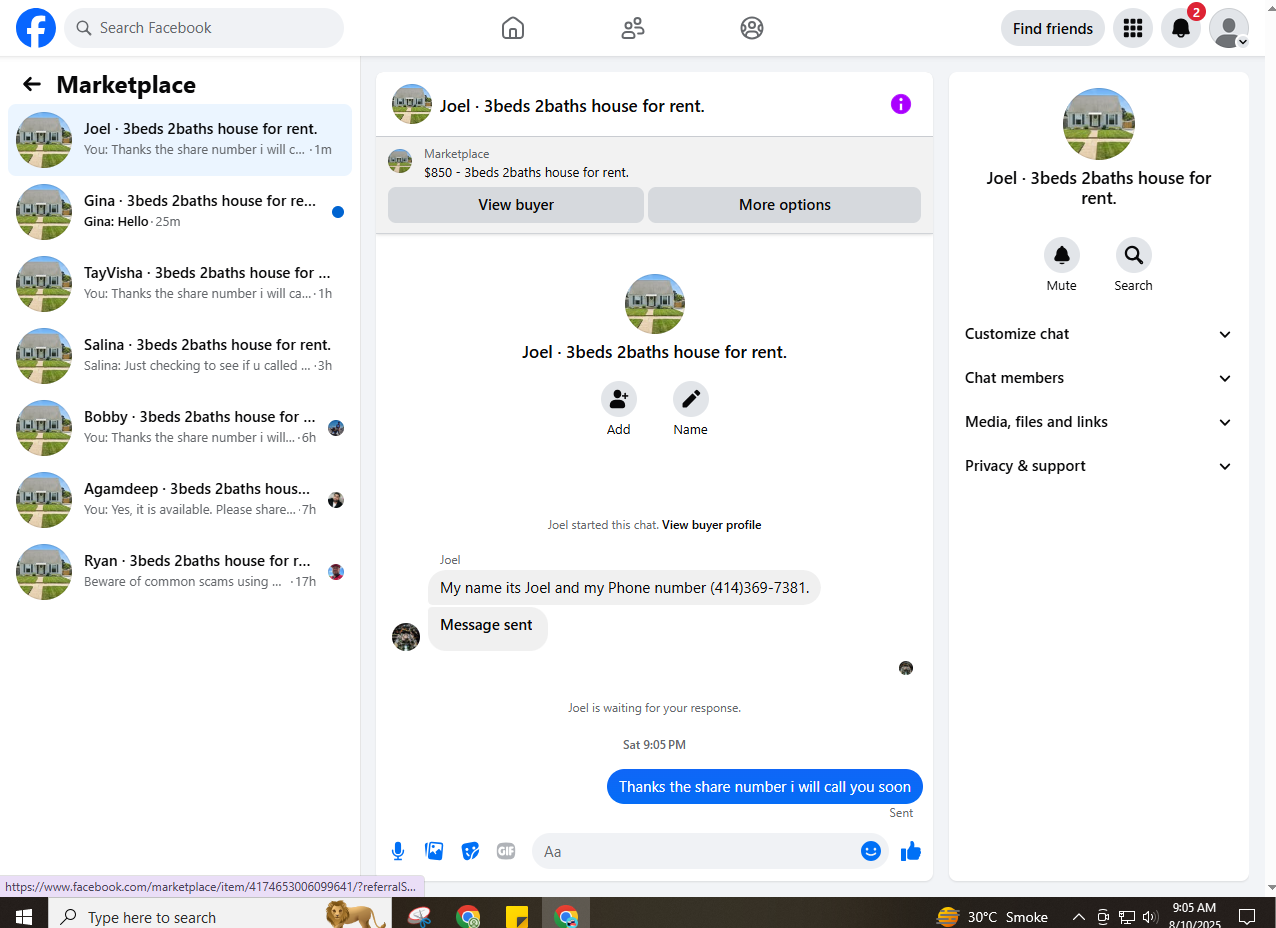
Task: Open Salina conversation in list
Action: coord(180,356)
